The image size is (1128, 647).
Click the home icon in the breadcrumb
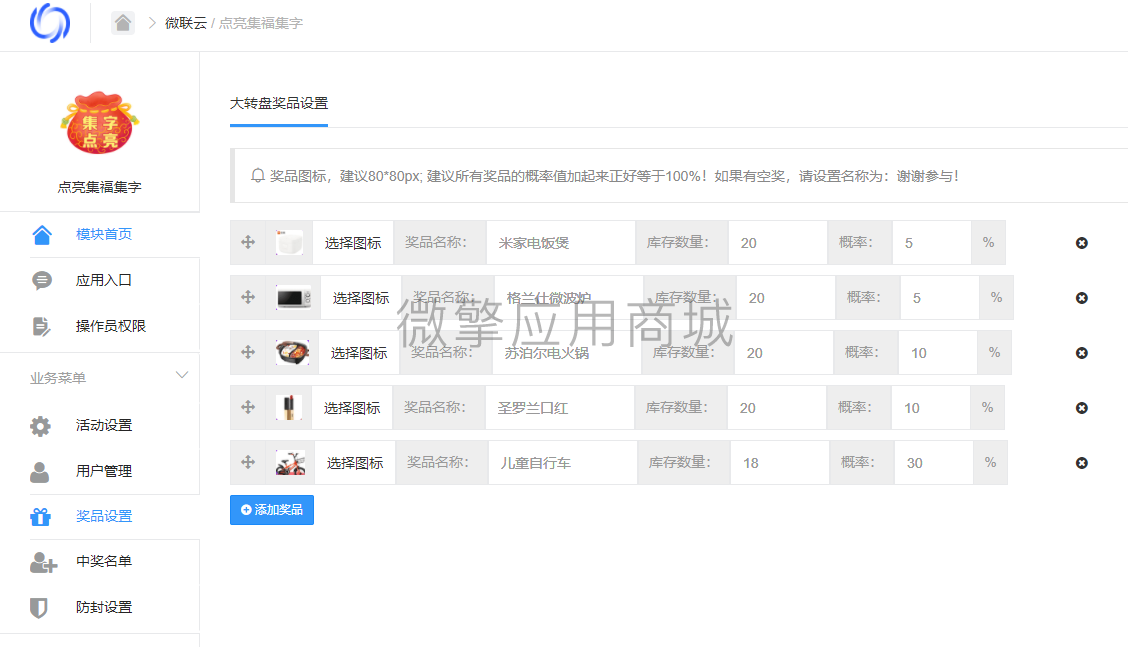pos(122,21)
